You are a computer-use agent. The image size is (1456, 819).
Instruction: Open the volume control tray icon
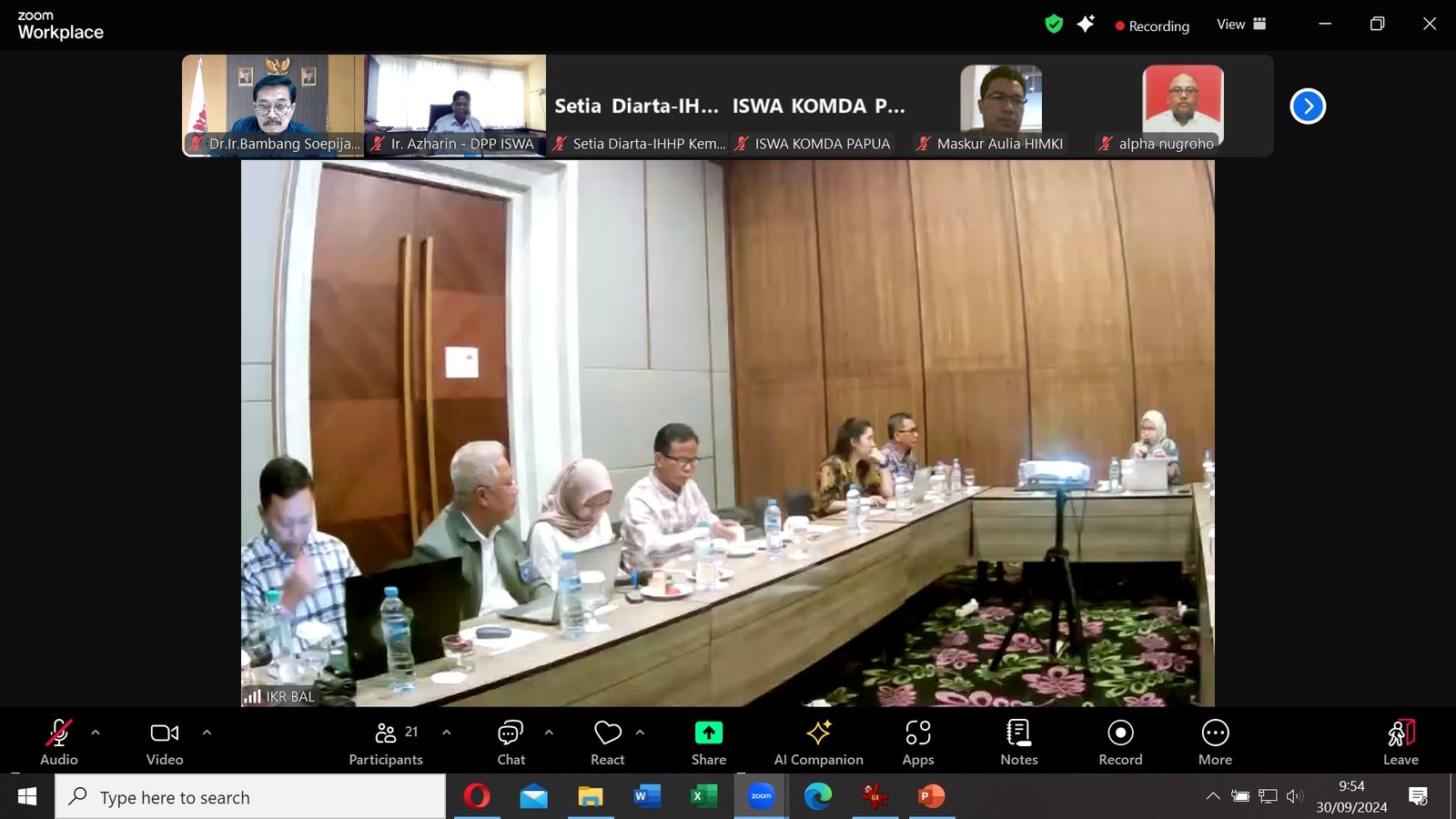(1295, 796)
